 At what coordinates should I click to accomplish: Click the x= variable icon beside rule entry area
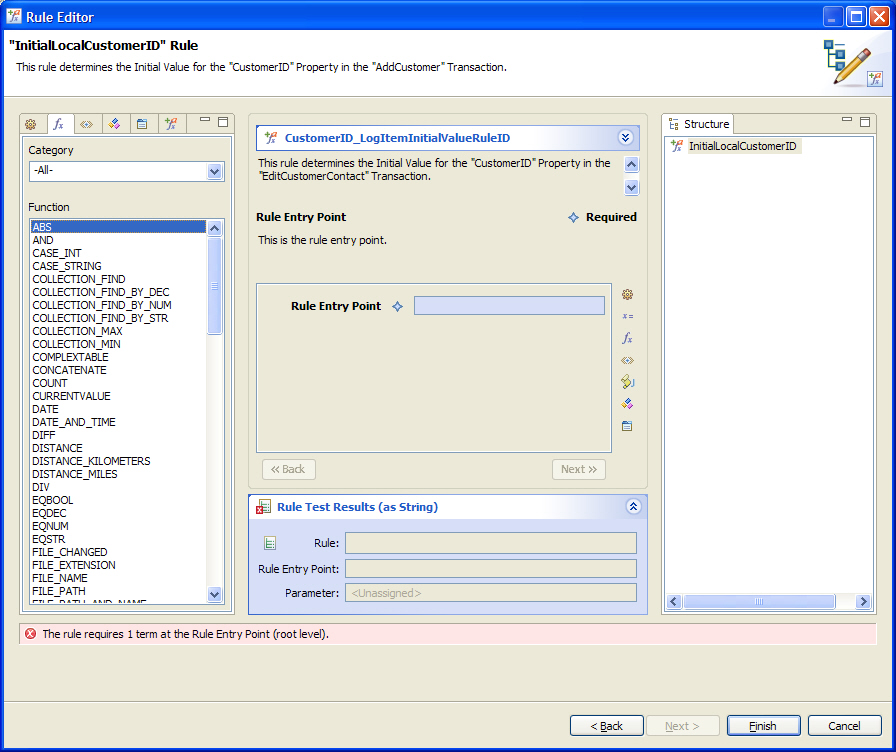pos(627,316)
